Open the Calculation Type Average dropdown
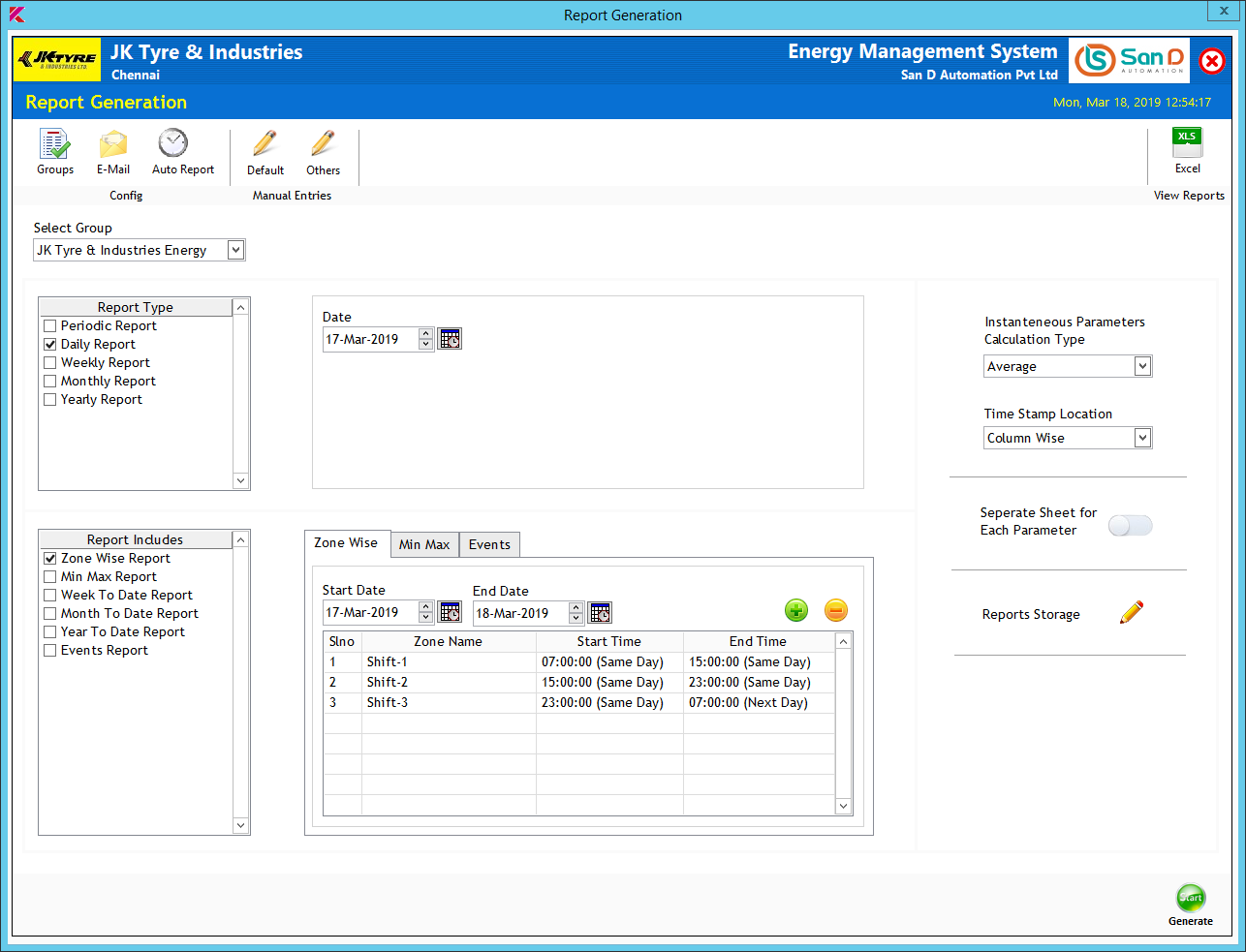 point(1142,366)
